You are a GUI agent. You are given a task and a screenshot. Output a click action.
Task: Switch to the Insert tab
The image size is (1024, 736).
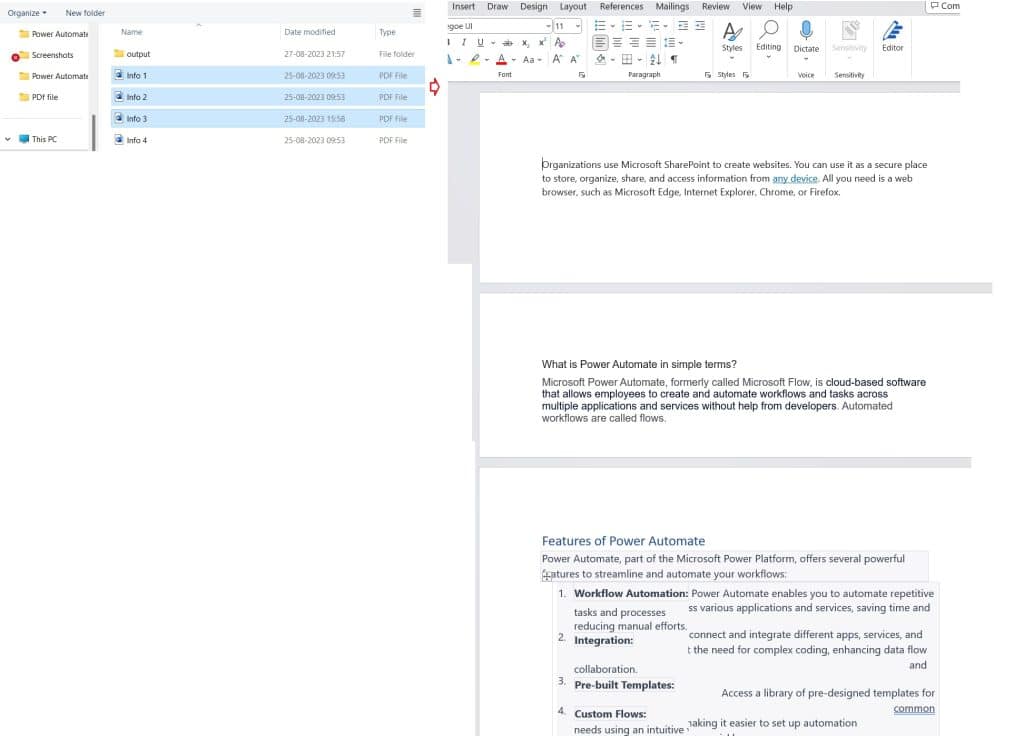pos(463,7)
